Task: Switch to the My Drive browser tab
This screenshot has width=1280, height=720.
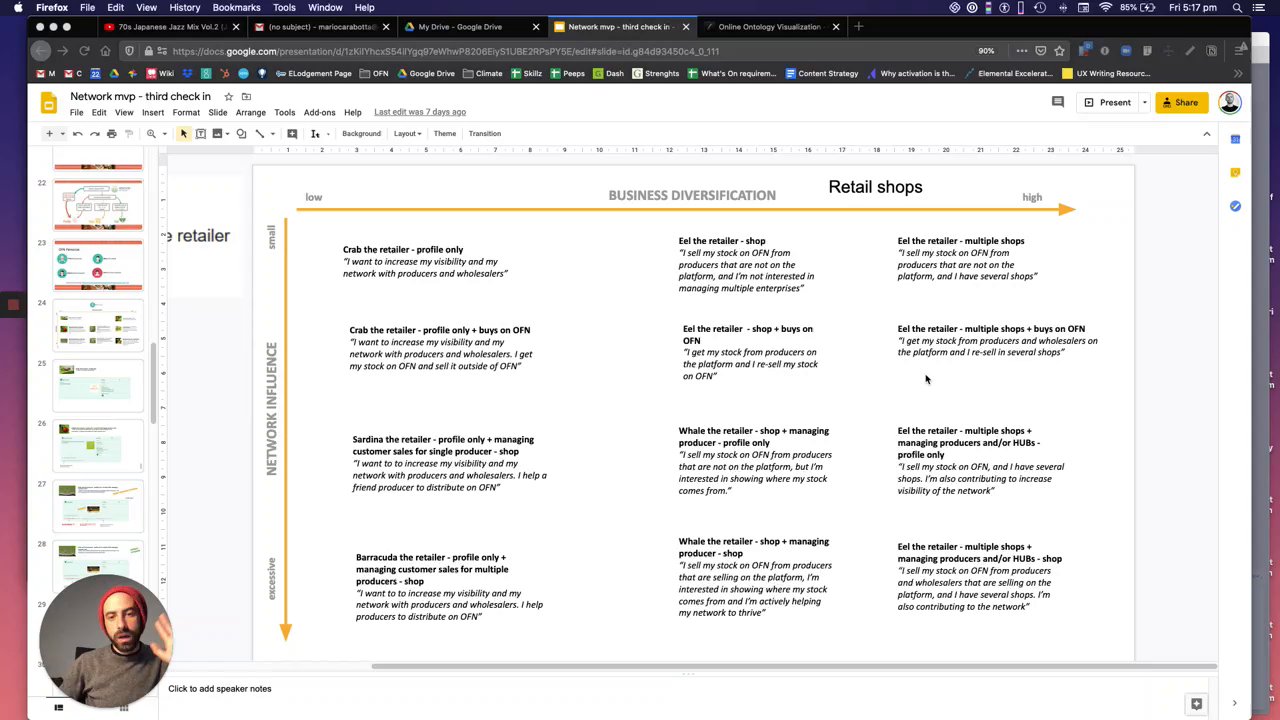Action: click(473, 27)
